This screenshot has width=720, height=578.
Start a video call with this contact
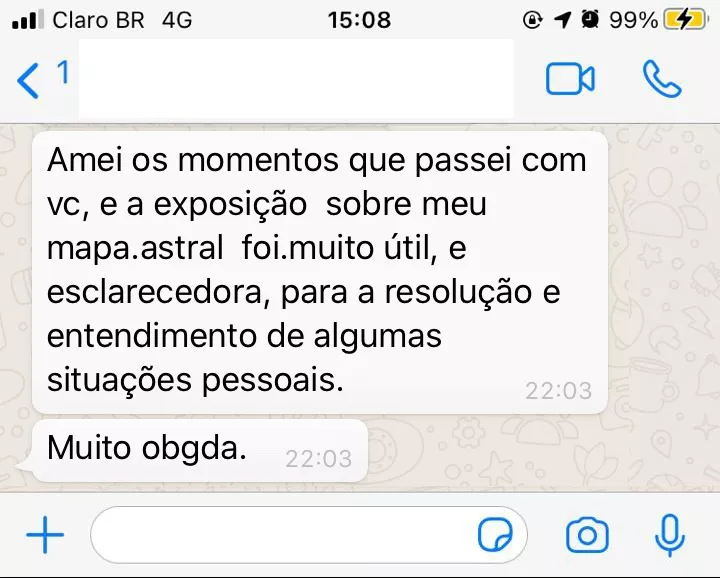click(x=570, y=79)
